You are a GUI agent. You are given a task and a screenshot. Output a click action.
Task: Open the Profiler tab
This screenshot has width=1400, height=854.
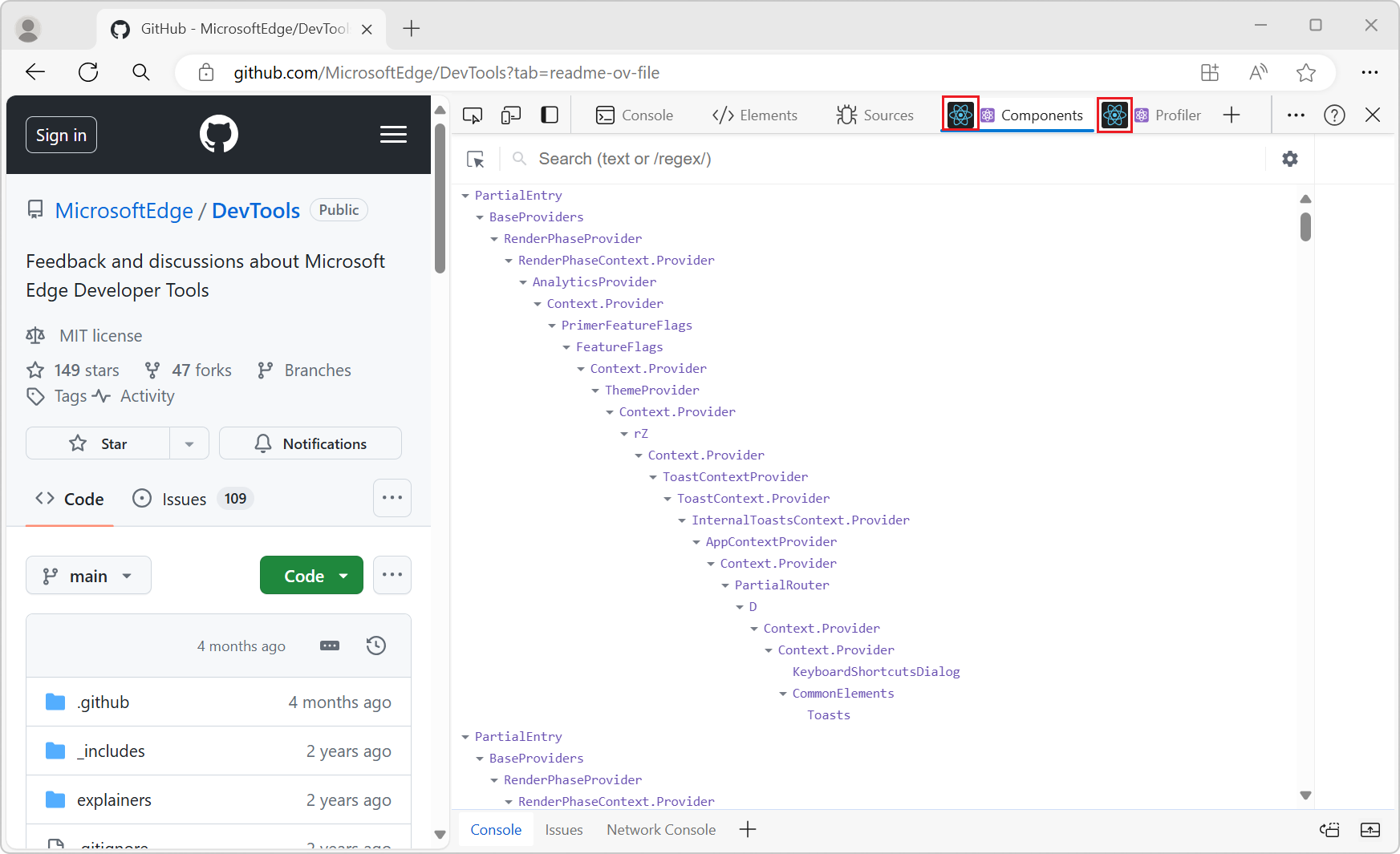tap(1168, 115)
